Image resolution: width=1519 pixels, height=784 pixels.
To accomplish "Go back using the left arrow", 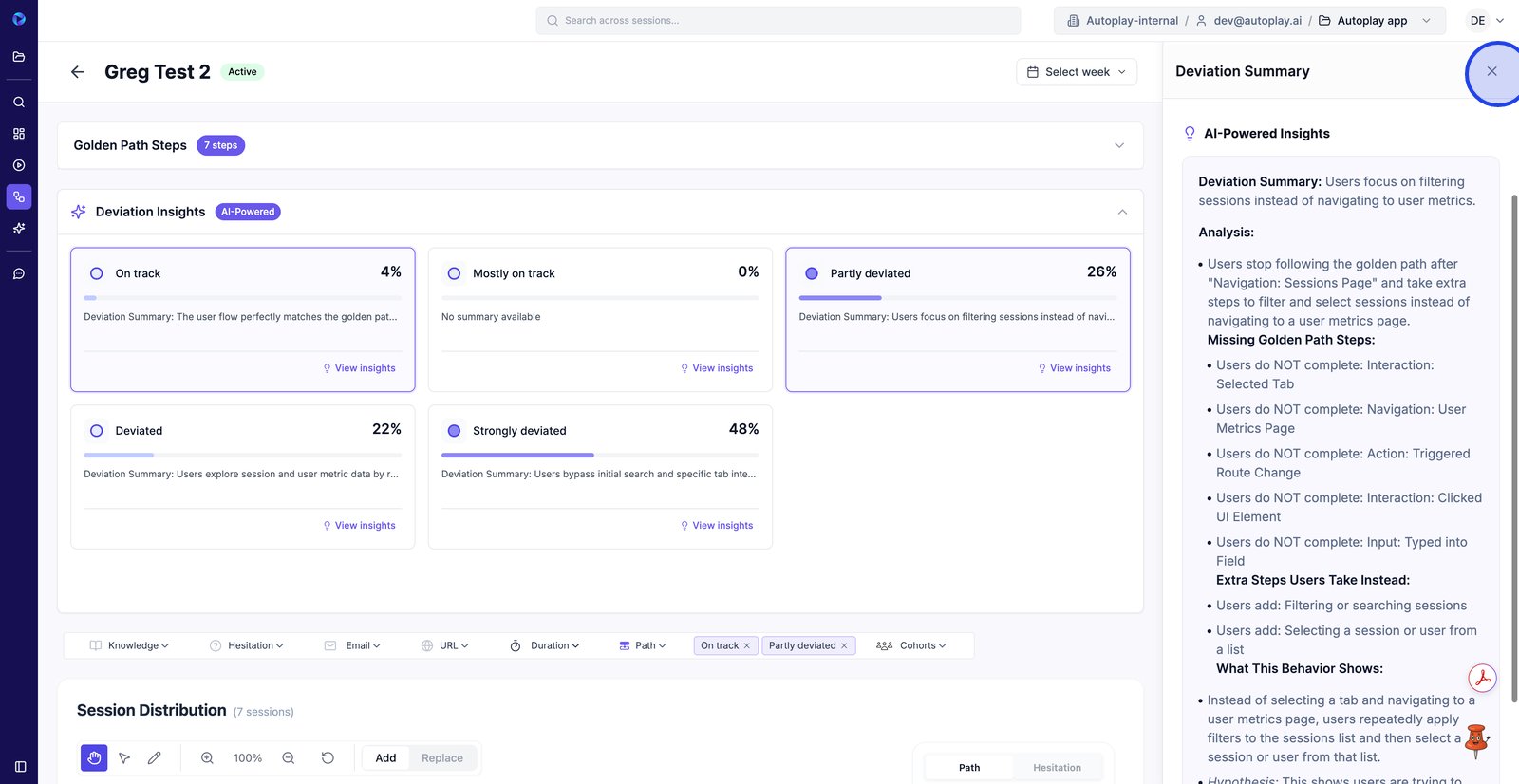I will pyautogui.click(x=78, y=72).
